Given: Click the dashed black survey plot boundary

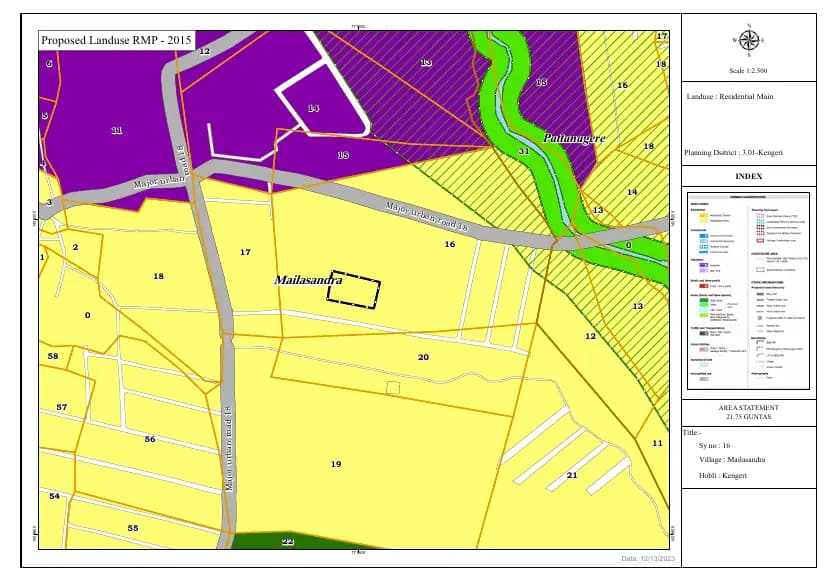Looking at the screenshot, I should 354,289.
